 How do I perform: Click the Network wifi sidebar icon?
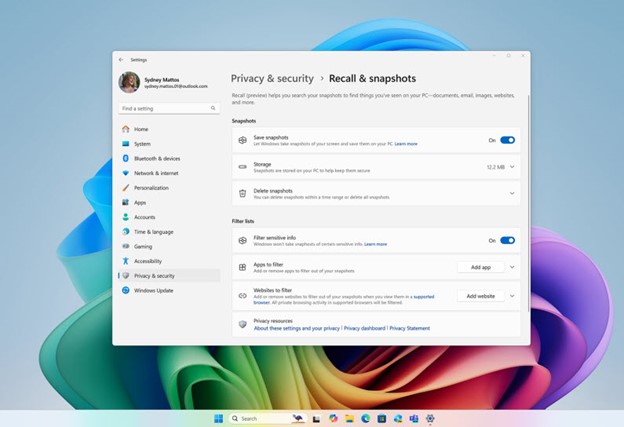pyautogui.click(x=126, y=173)
